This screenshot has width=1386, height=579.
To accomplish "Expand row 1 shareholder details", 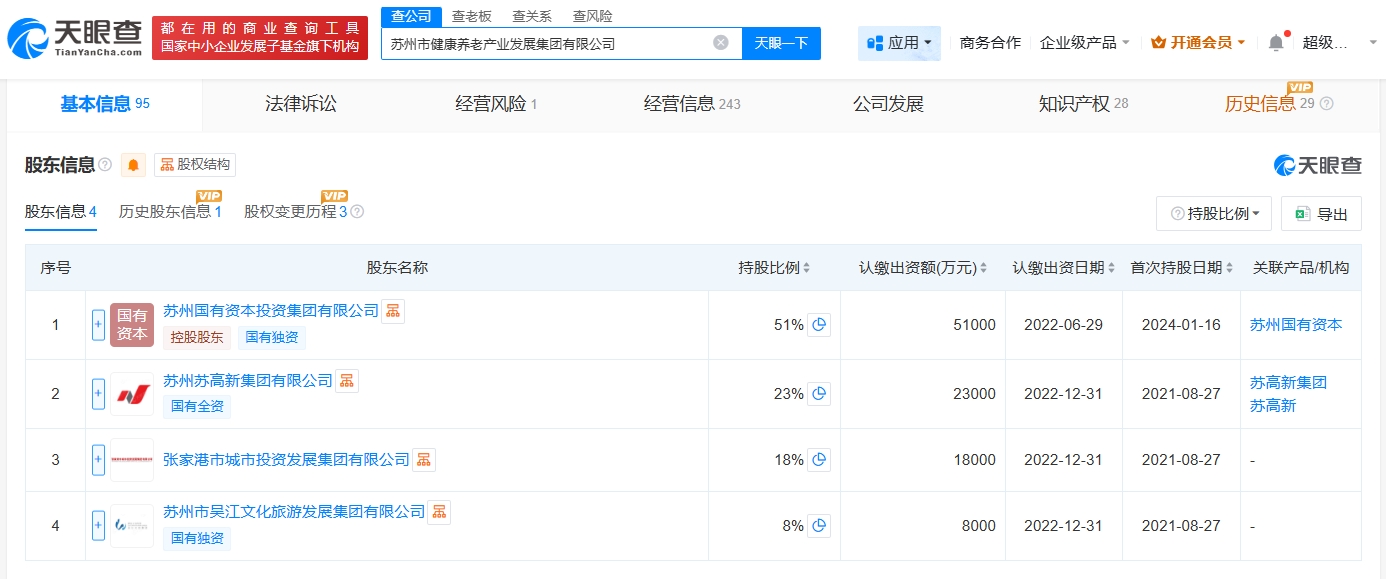I will pyautogui.click(x=98, y=325).
